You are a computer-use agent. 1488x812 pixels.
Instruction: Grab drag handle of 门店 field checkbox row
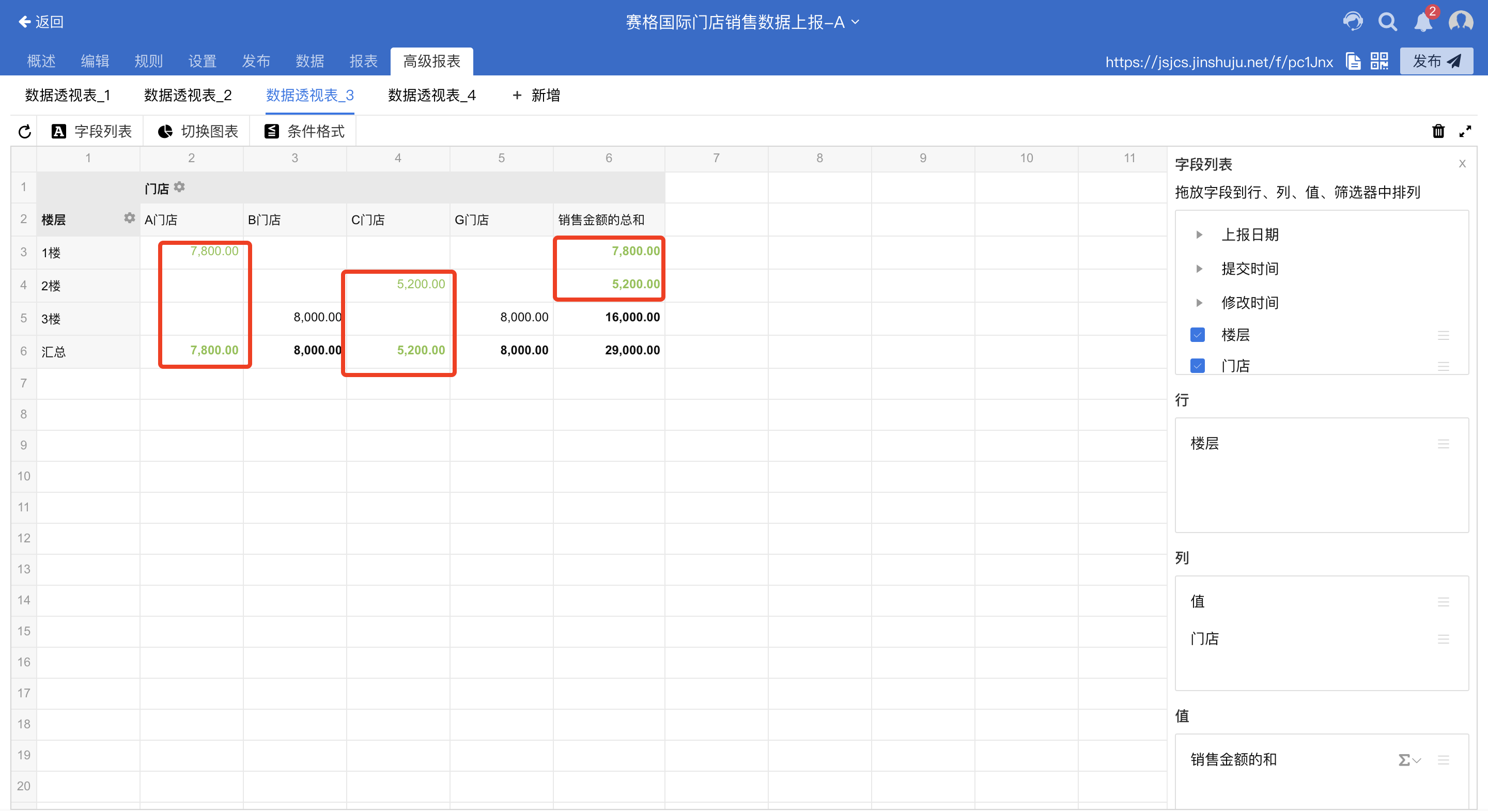(x=1443, y=366)
